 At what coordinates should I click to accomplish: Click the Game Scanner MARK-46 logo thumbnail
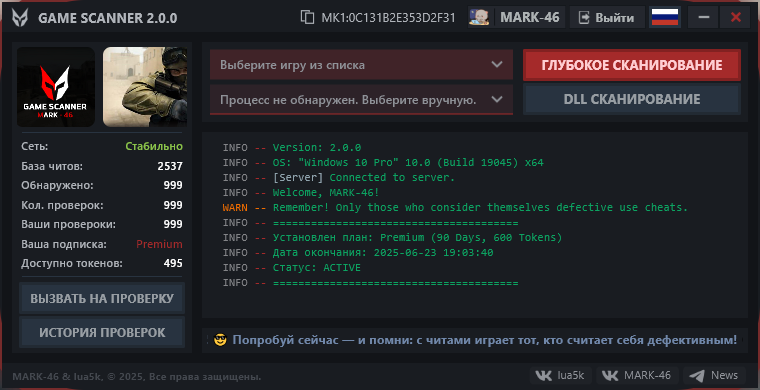tap(56, 87)
